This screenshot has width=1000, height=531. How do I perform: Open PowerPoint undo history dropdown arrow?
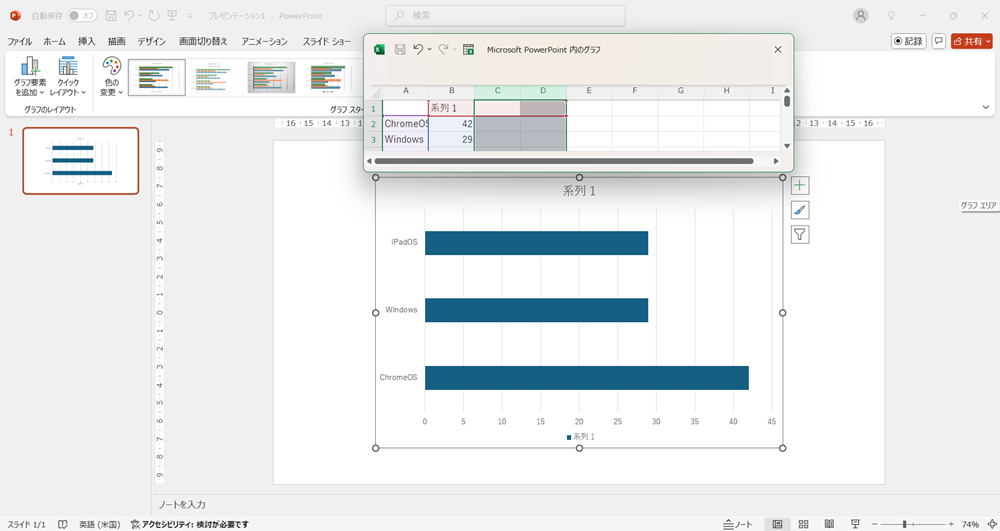coord(140,15)
